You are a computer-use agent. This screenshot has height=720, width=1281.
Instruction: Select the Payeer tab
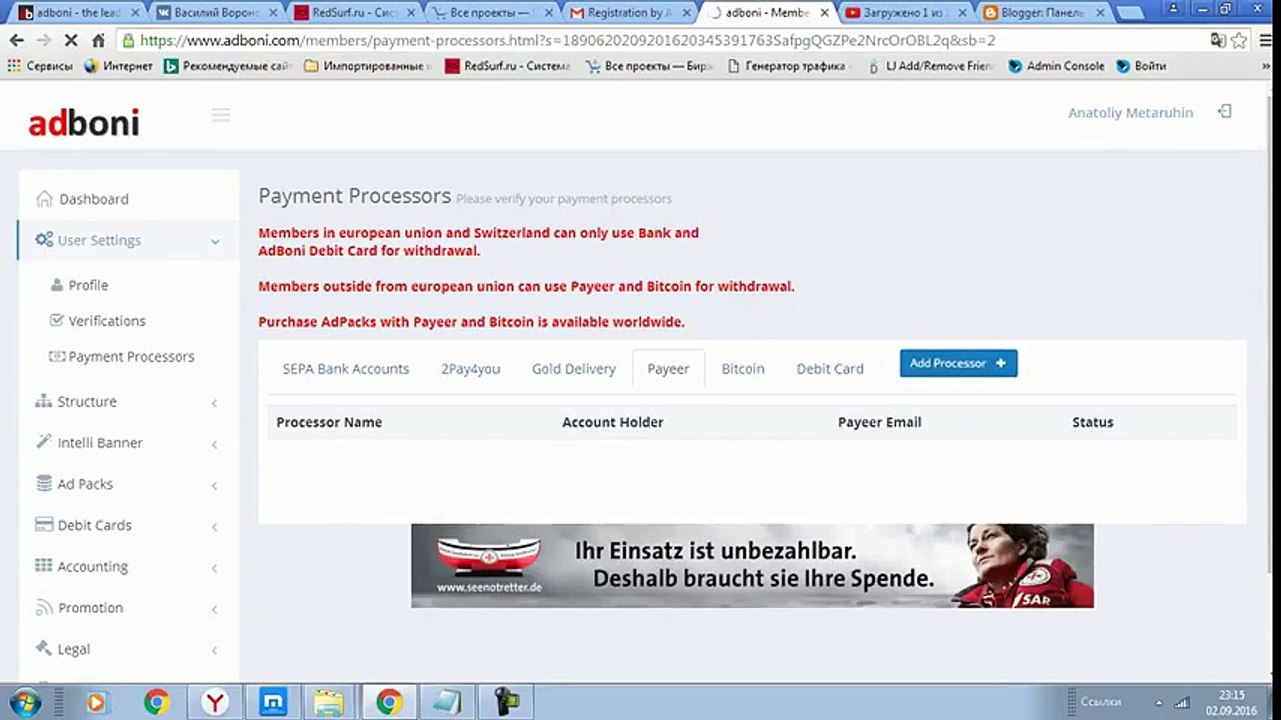pyautogui.click(x=668, y=368)
